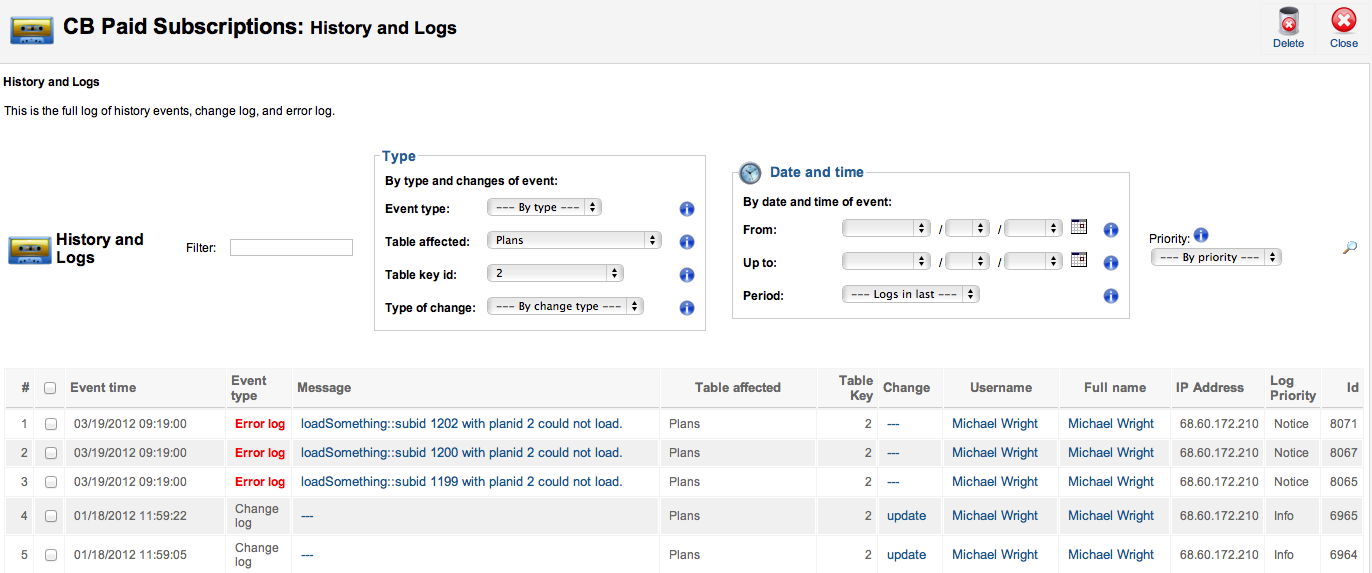Click into the Filter text field
1372x573 pixels.
pyautogui.click(x=291, y=248)
